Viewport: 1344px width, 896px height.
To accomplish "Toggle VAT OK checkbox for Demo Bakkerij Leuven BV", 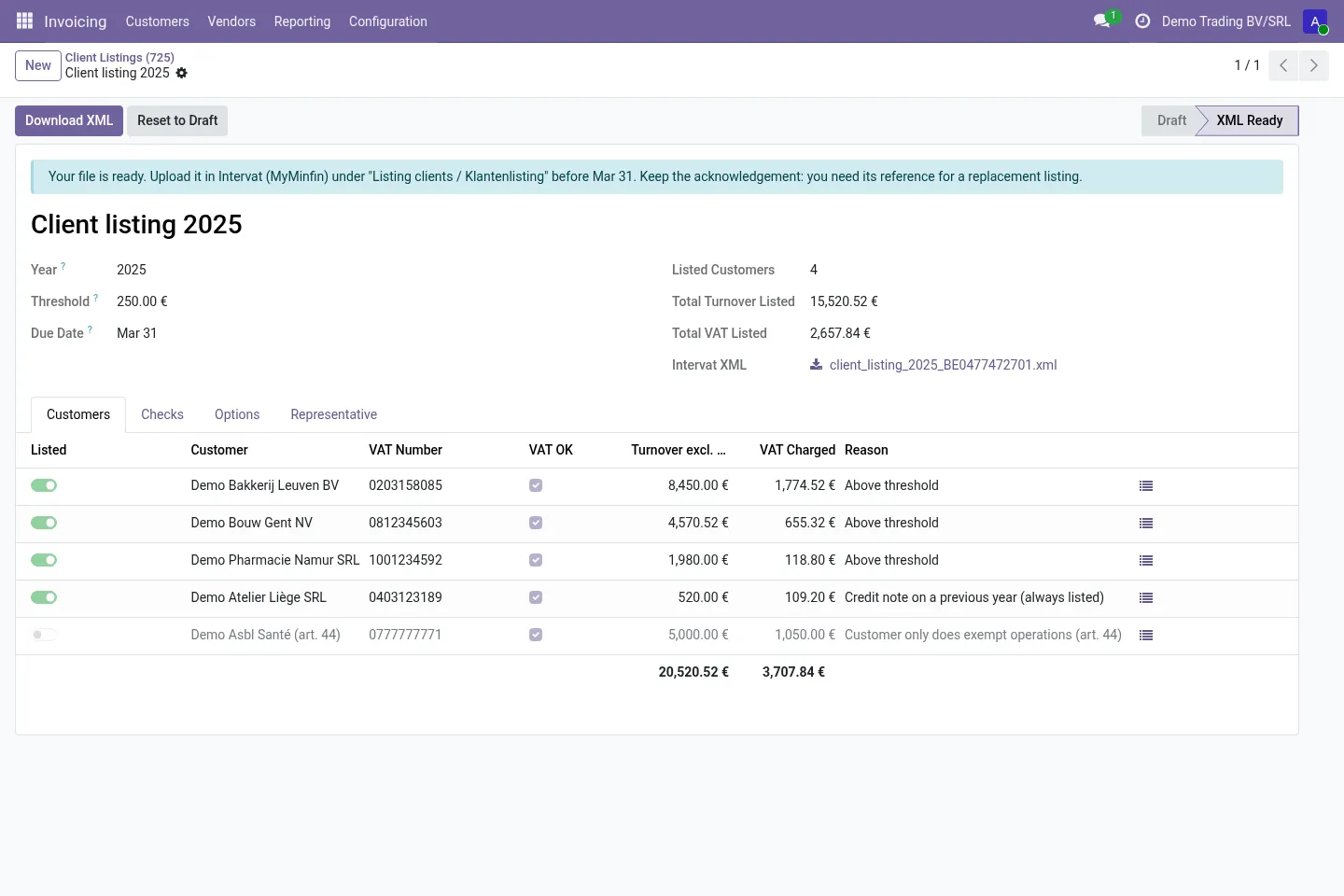I will (x=536, y=485).
